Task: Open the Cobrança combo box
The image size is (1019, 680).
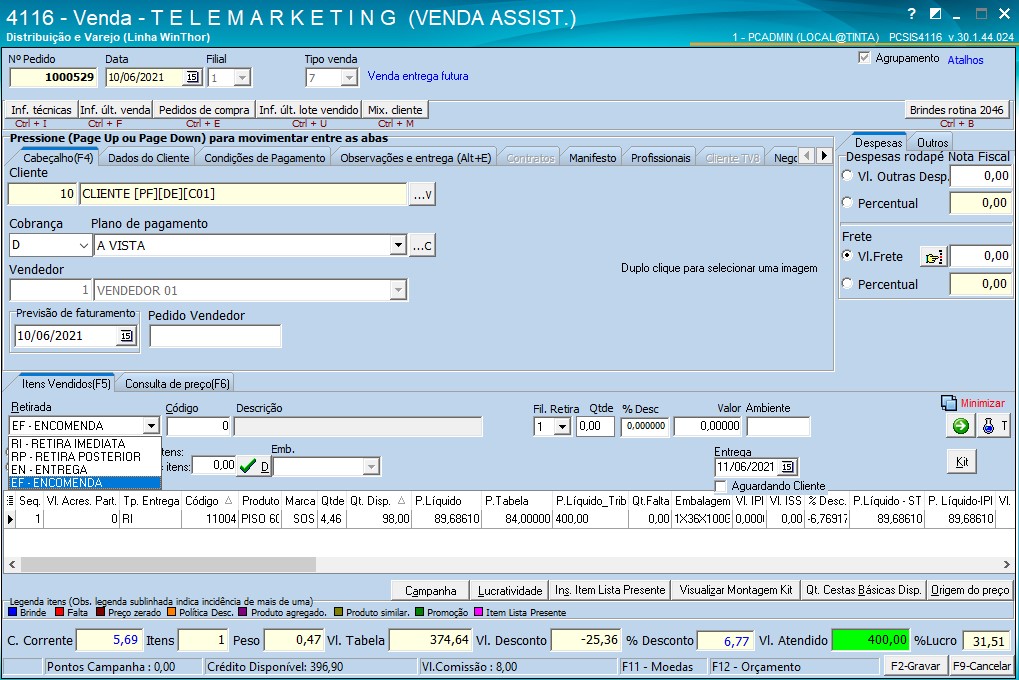Action: click(83, 245)
